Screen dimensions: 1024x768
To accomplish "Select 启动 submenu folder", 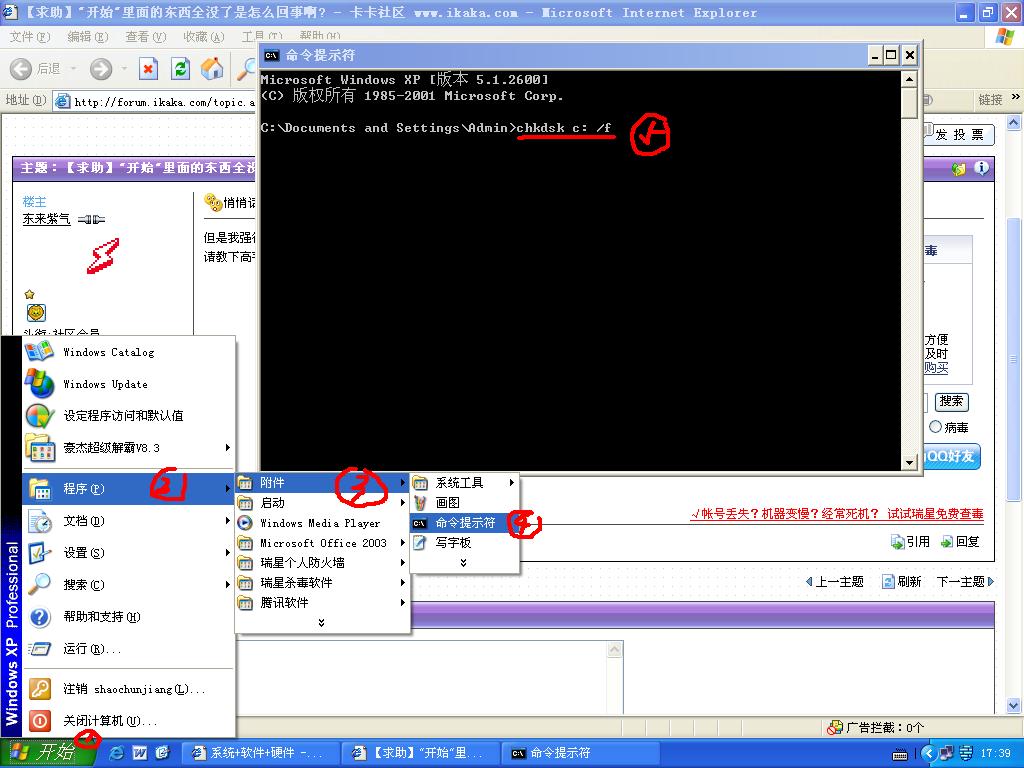I will pyautogui.click(x=322, y=503).
